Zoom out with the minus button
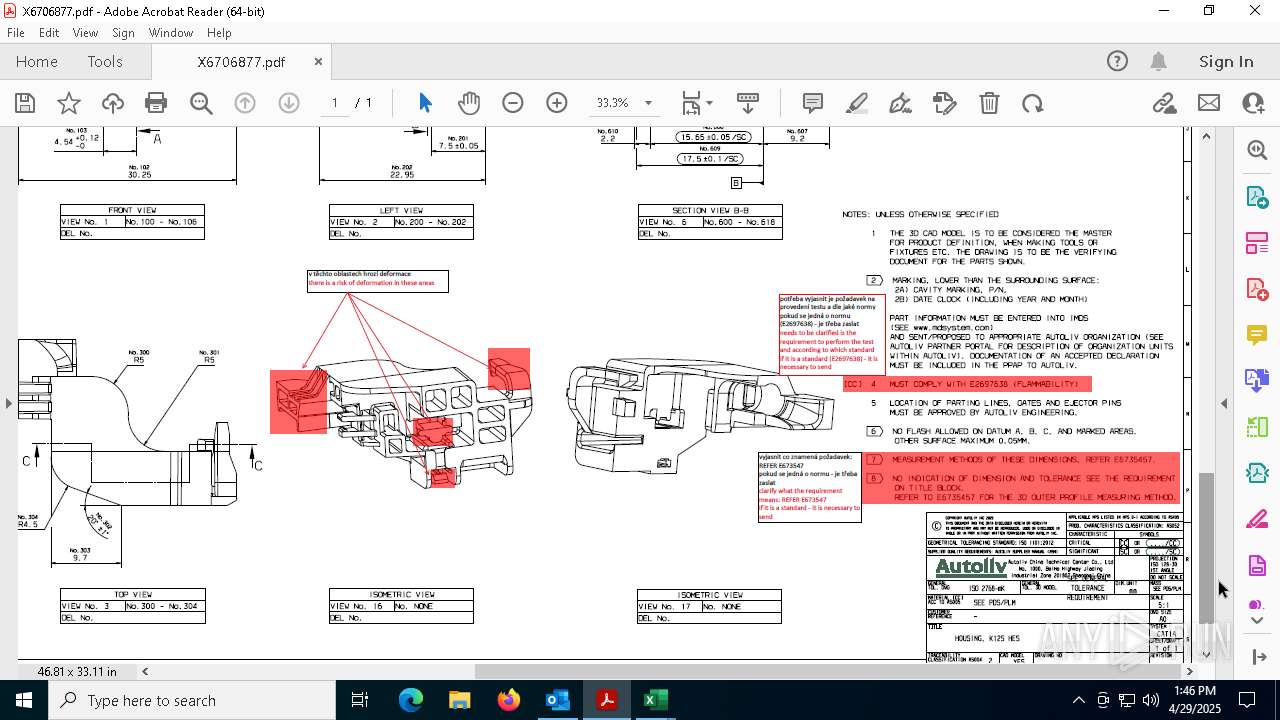The height and width of the screenshot is (720, 1280). coord(513,103)
